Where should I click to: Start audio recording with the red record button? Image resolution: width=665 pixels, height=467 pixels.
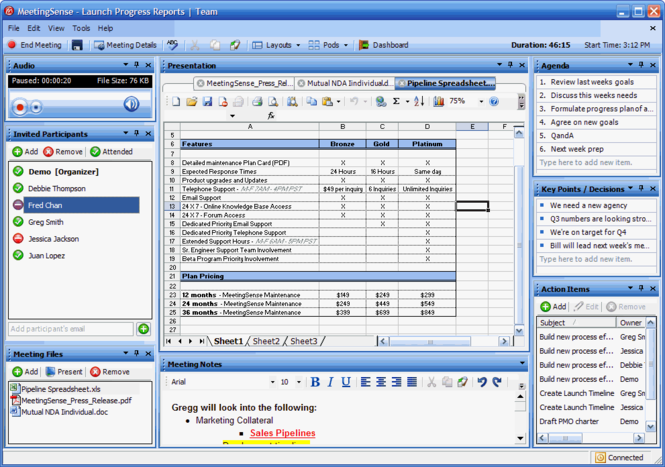(20, 107)
